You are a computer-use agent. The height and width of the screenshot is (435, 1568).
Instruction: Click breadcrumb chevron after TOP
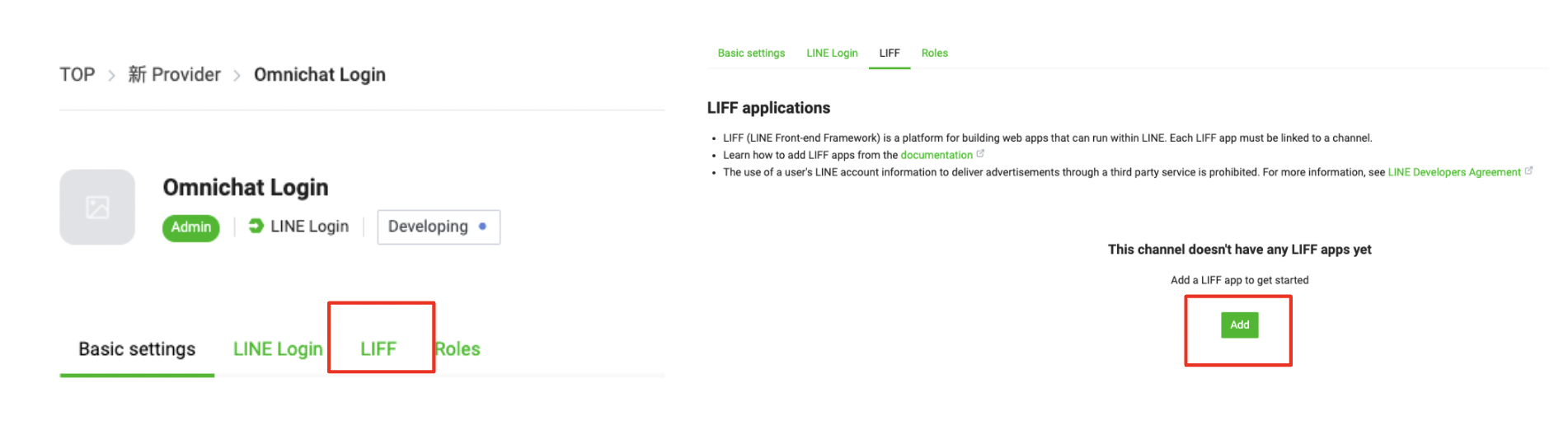click(x=111, y=76)
